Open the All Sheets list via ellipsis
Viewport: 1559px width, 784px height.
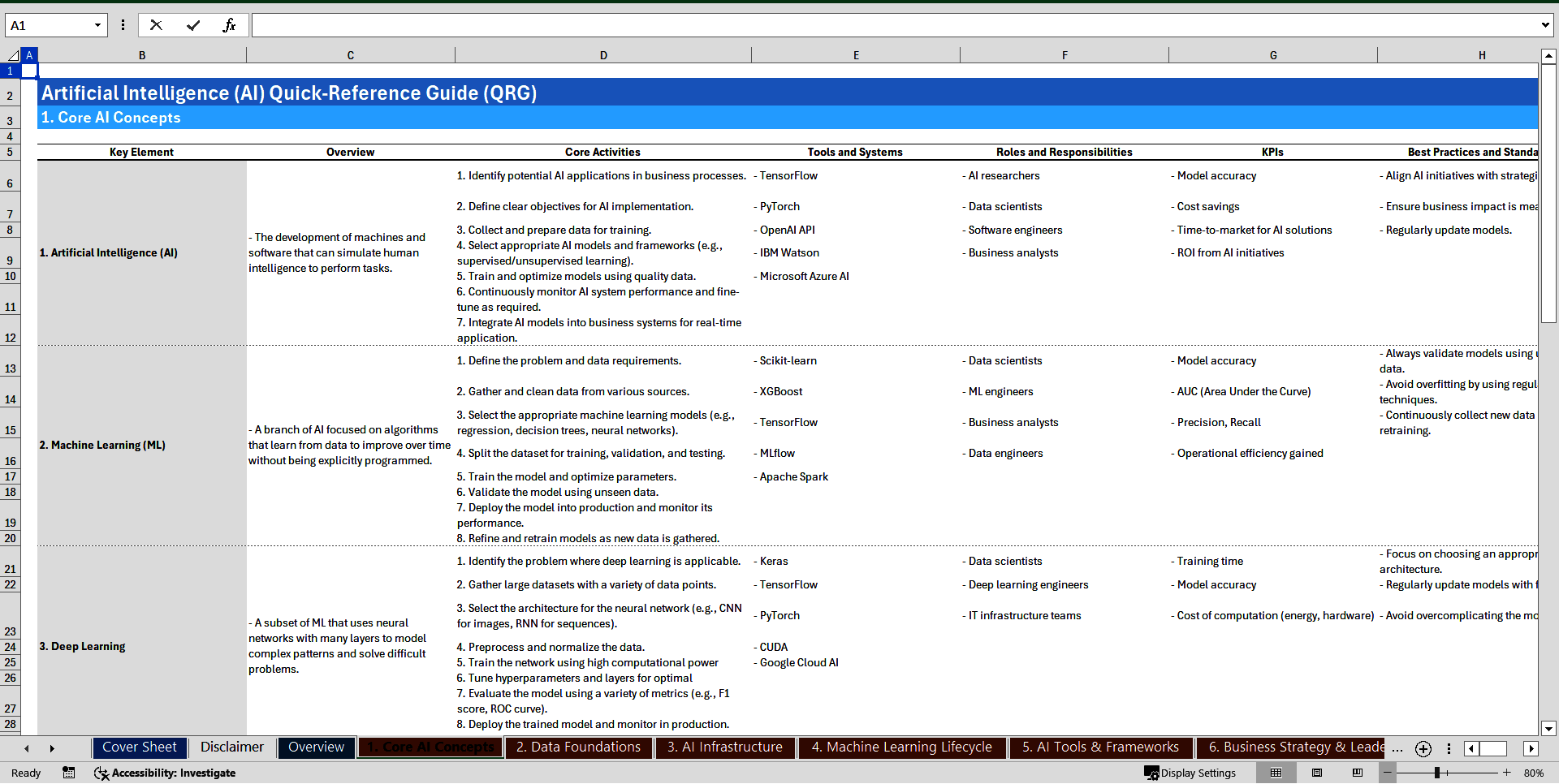tap(1397, 751)
